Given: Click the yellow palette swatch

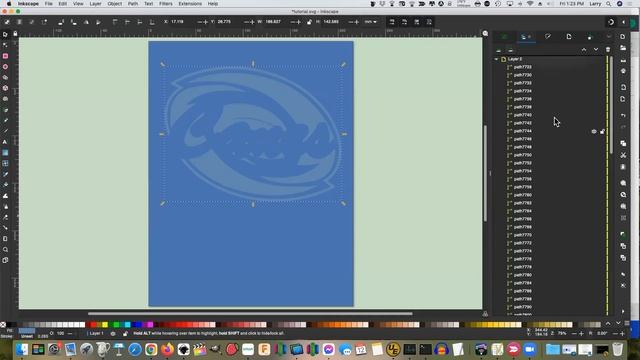Looking at the screenshot, I should point(105,325).
